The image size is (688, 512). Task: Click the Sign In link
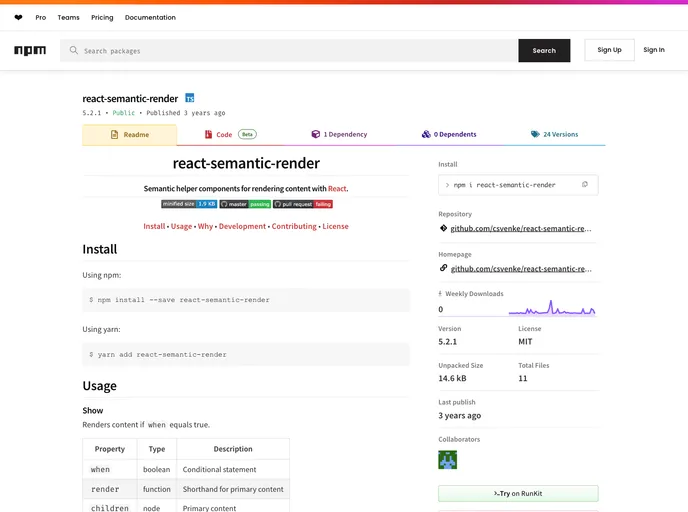pyautogui.click(x=654, y=50)
